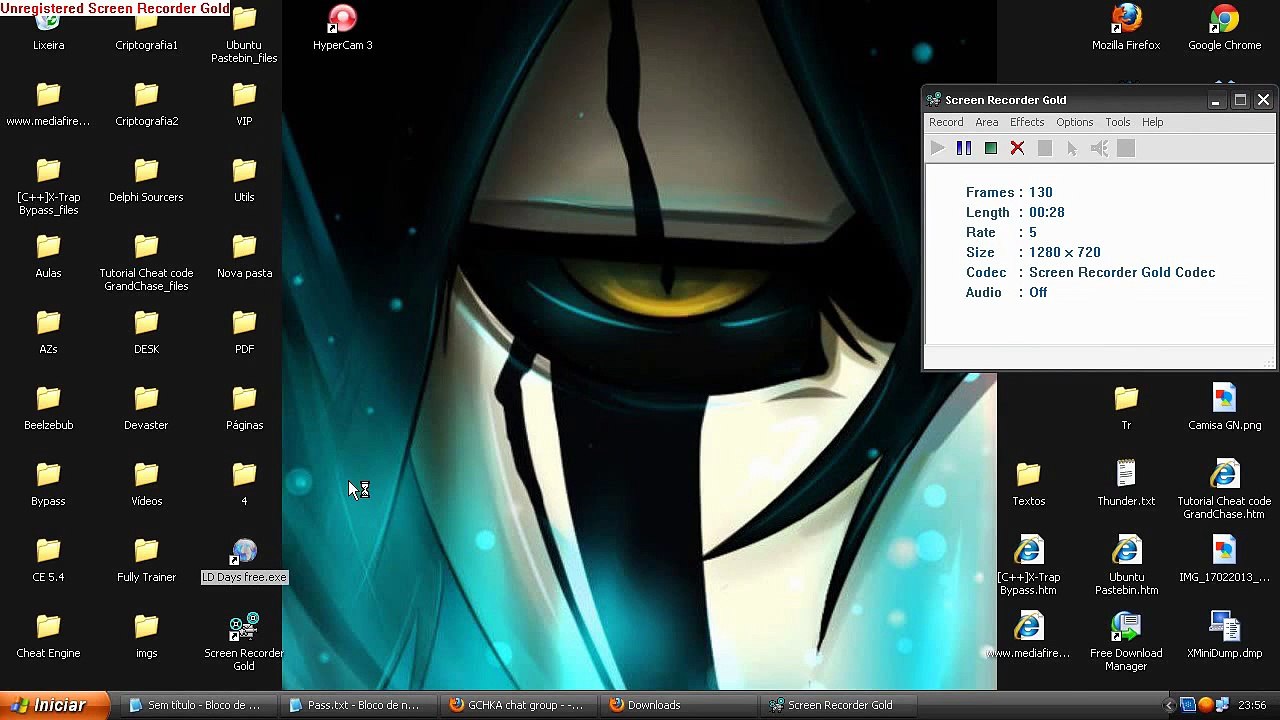Viewport: 1280px width, 720px height.
Task: Select the [C++]X-Trap Bypass.htm file
Action: click(1028, 566)
